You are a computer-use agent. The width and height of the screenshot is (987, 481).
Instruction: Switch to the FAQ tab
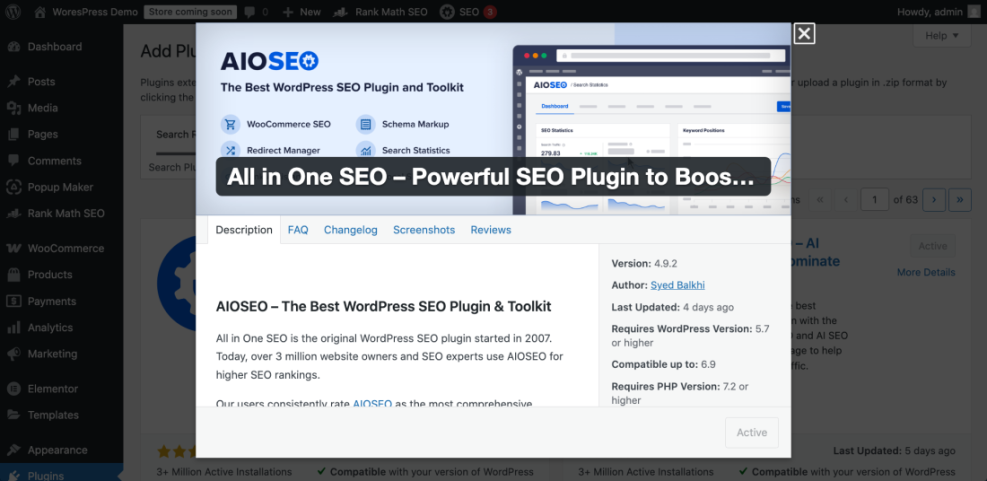[x=298, y=230]
